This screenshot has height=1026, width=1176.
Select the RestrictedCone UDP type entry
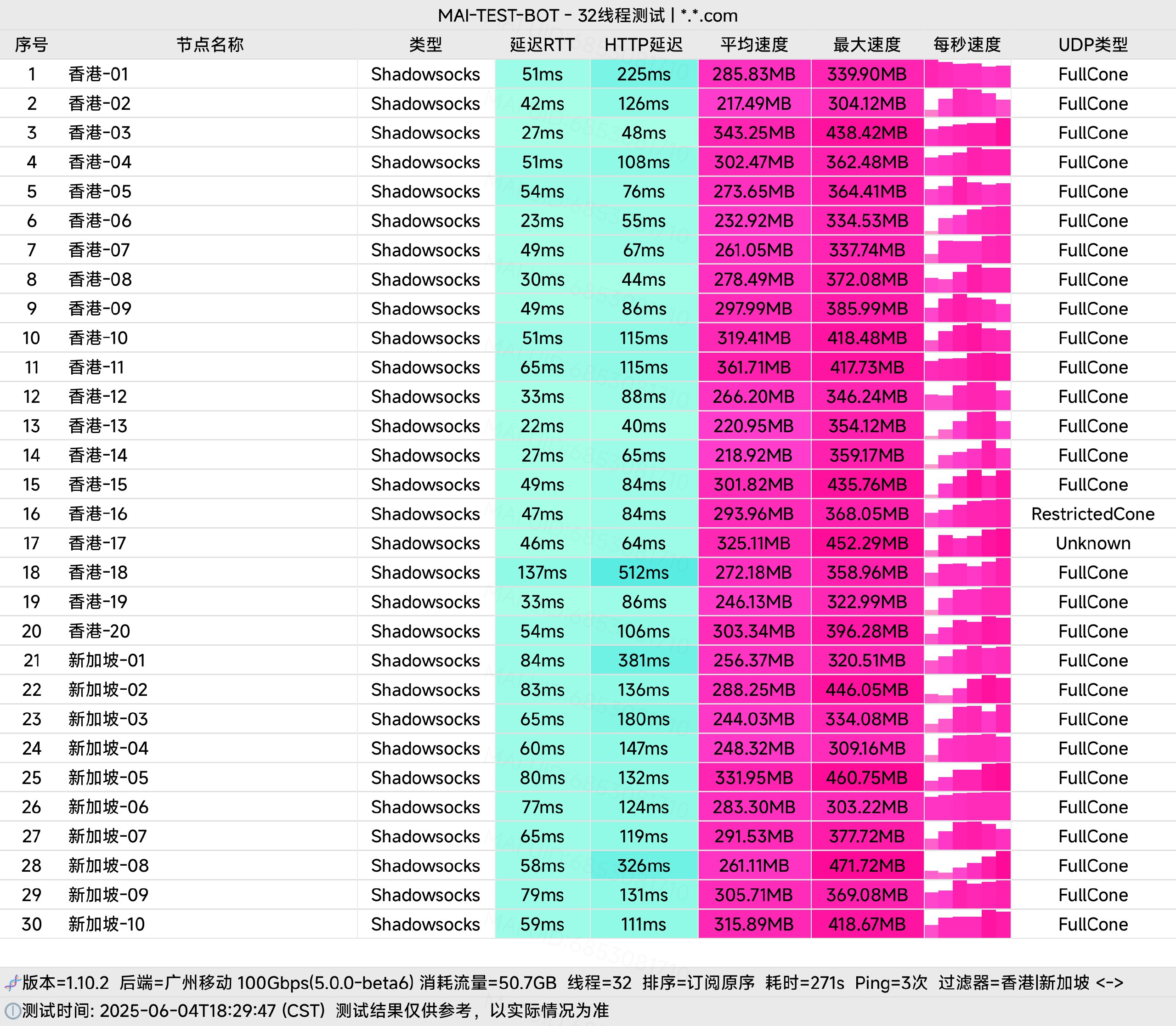click(x=1093, y=513)
